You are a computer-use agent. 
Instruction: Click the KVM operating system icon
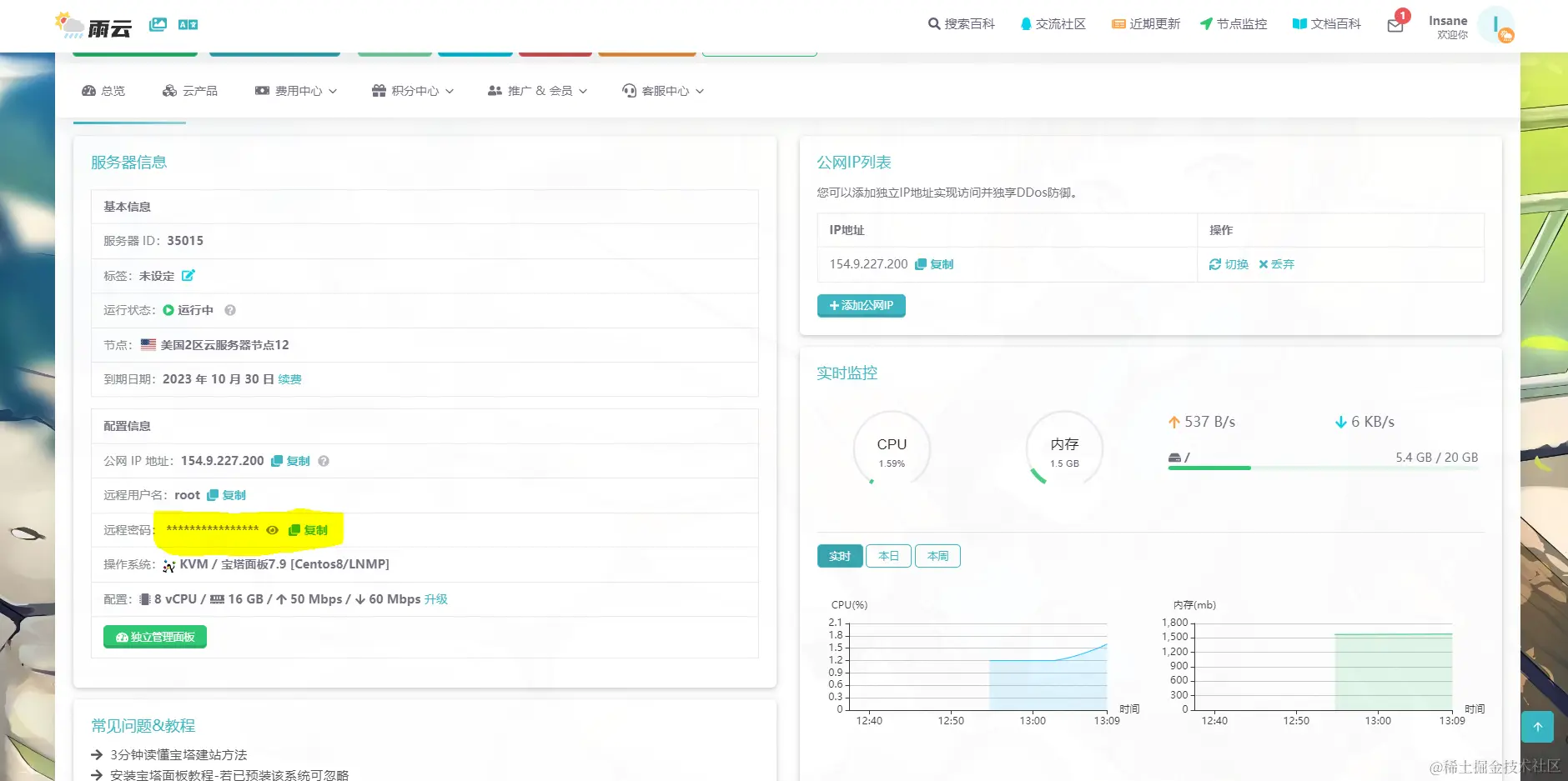tap(169, 565)
